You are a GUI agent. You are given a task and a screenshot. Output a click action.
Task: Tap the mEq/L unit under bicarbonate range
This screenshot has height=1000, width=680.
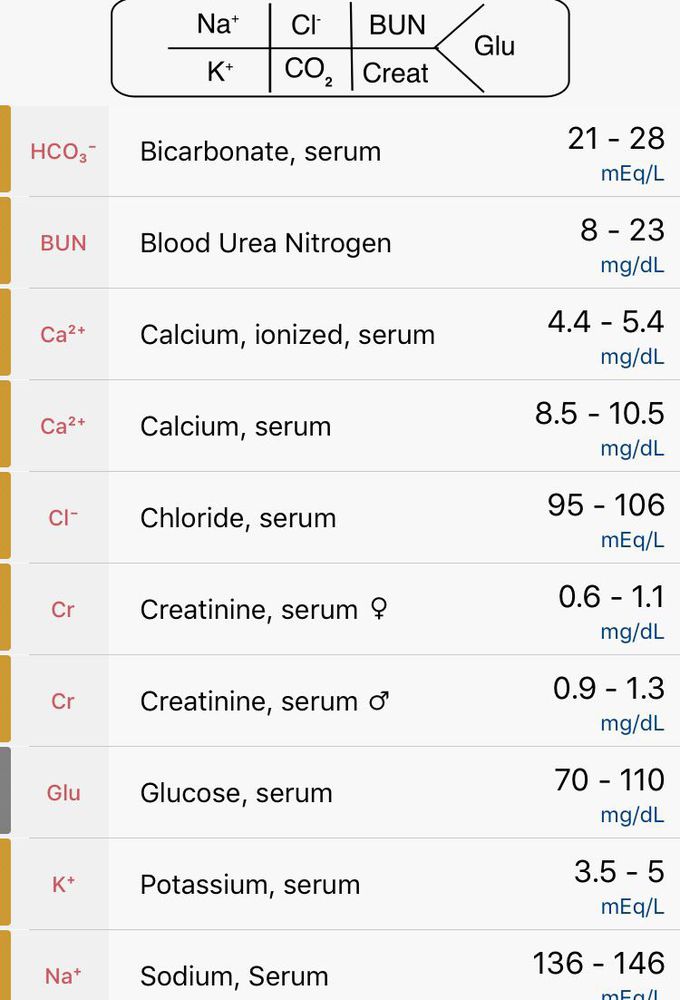[x=632, y=174]
